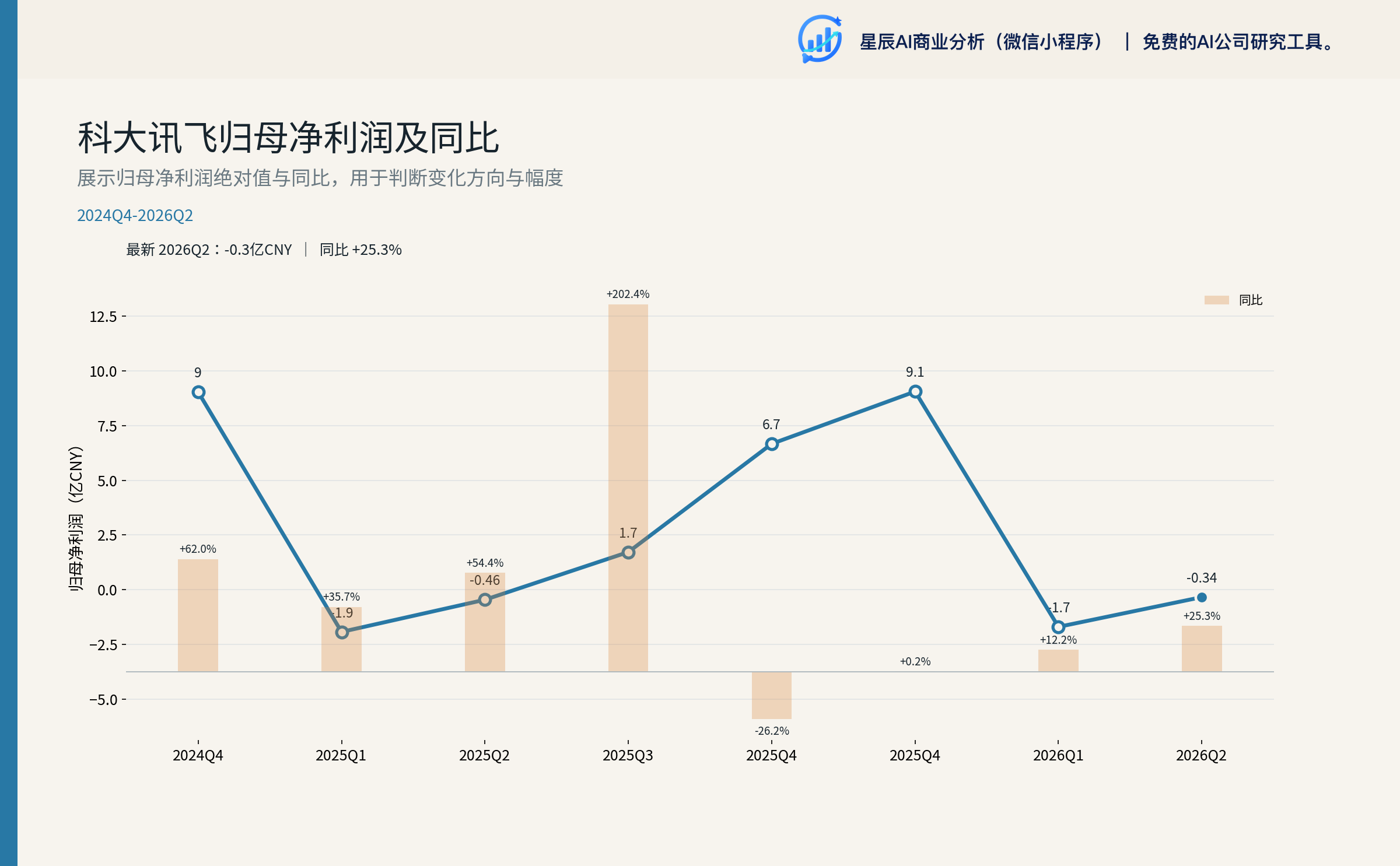Click the +54.4% value label
This screenshot has height=866, width=1400.
(x=485, y=563)
